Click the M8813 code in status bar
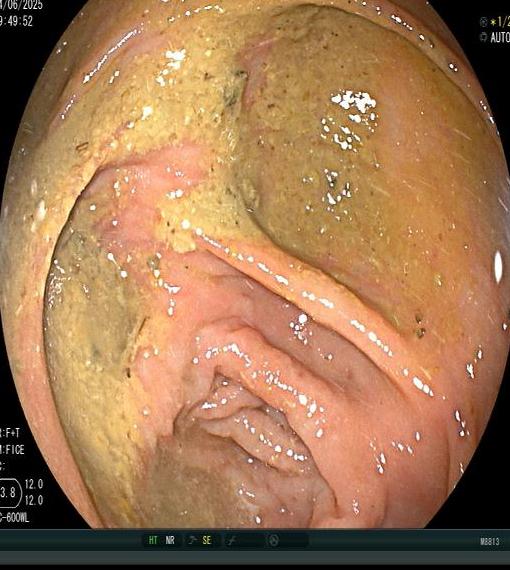This screenshot has height=570, width=510. click(489, 542)
